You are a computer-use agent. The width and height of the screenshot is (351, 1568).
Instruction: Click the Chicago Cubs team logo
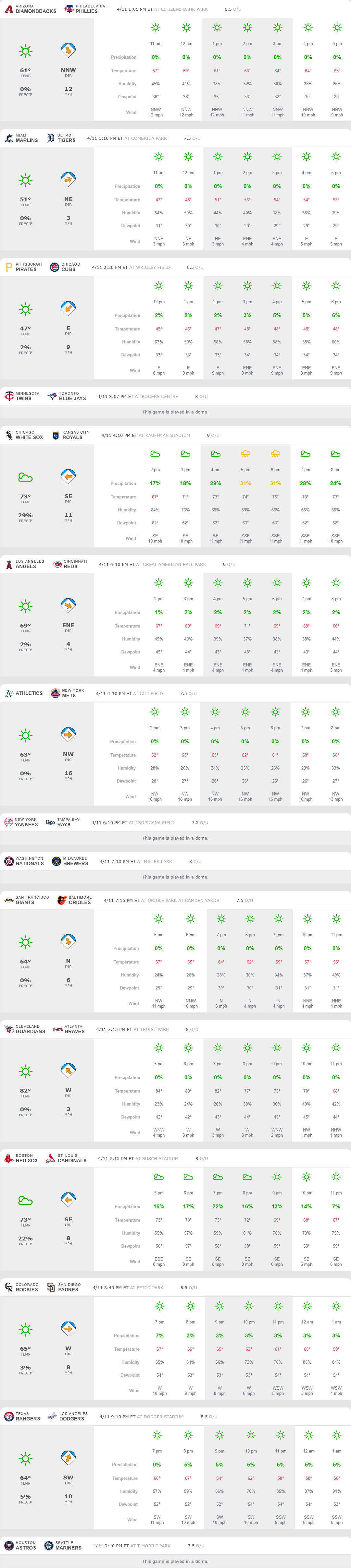[x=54, y=267]
